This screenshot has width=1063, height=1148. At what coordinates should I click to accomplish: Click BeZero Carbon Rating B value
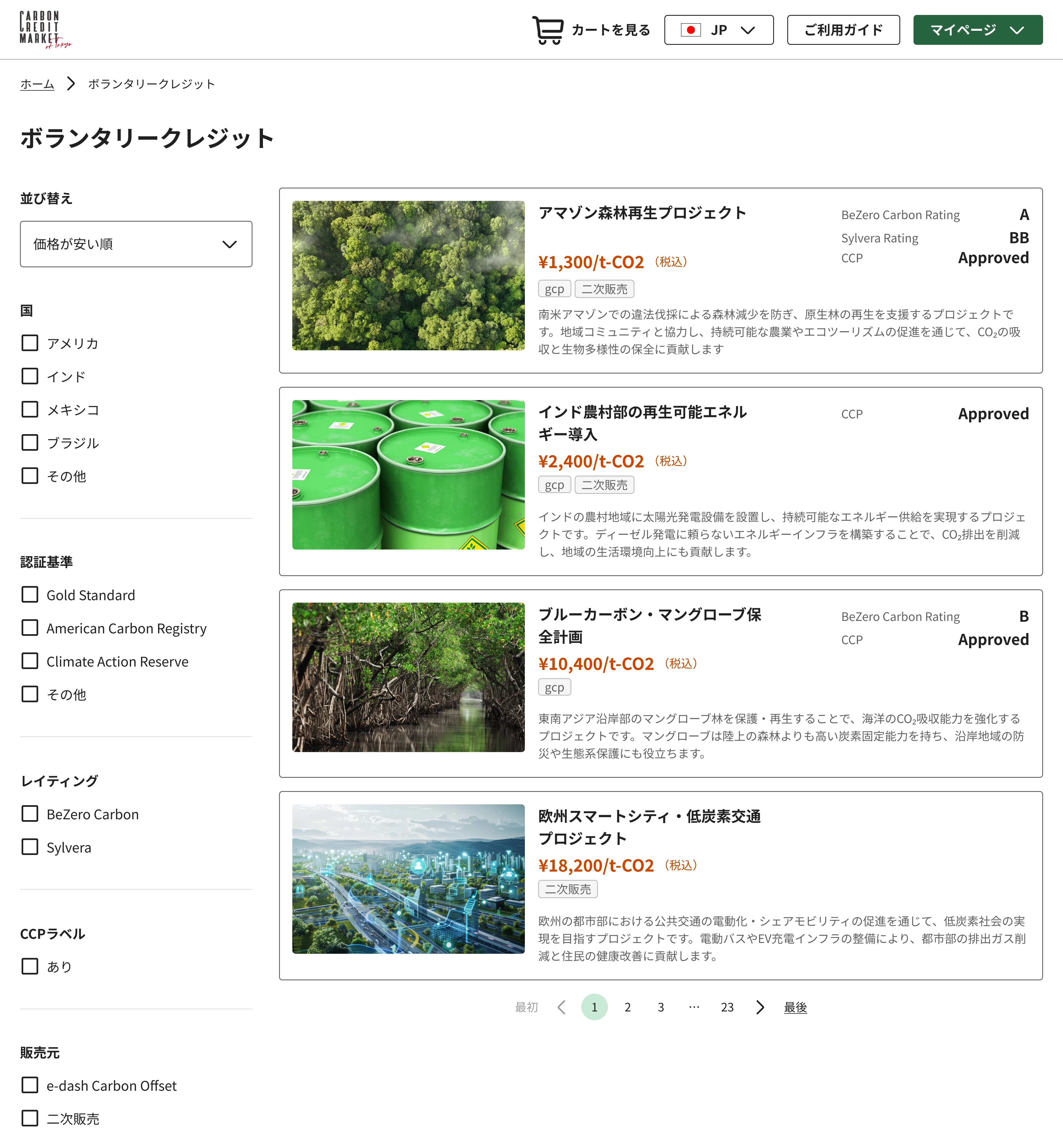pyautogui.click(x=1024, y=617)
